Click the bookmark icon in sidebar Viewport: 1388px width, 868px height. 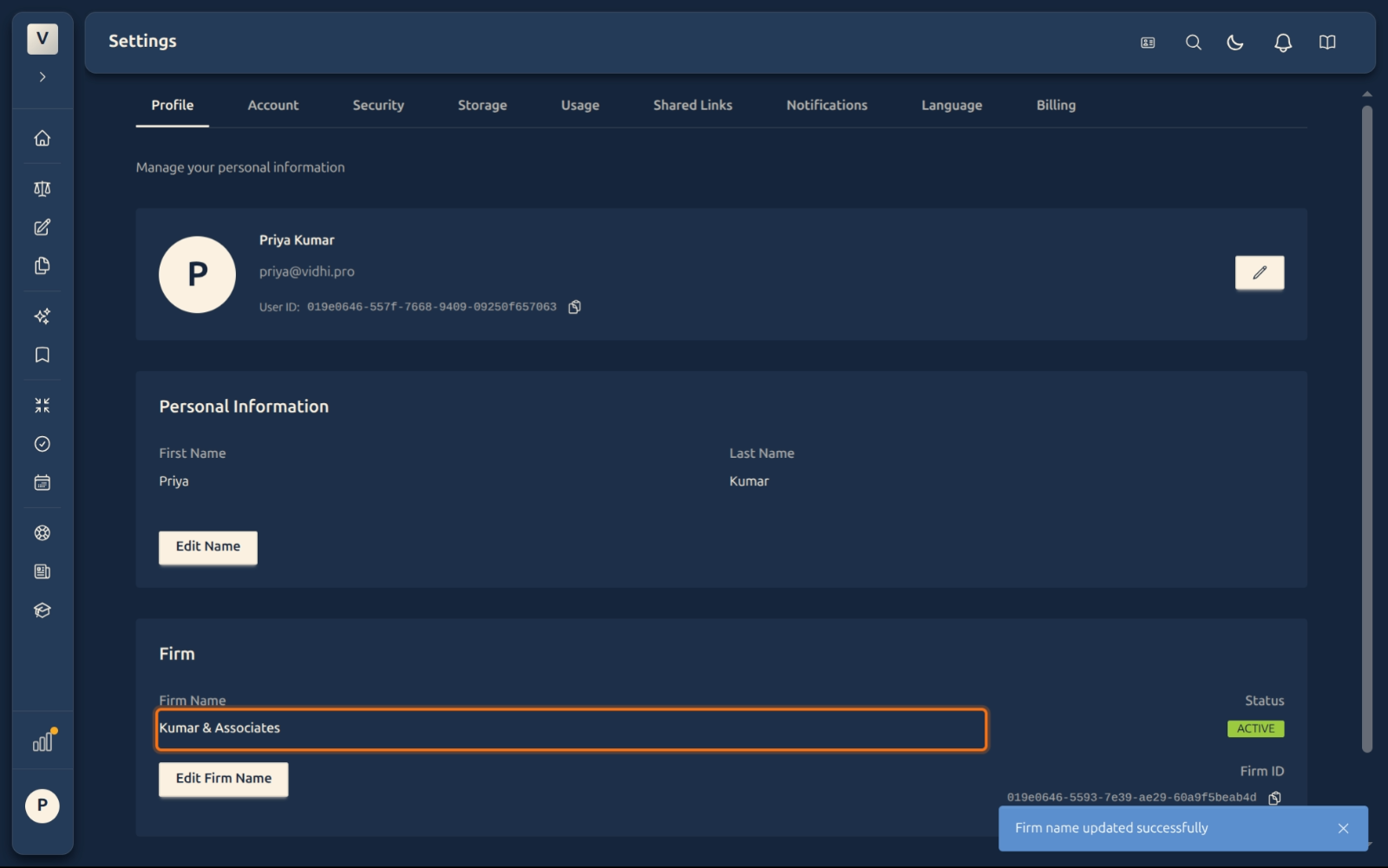42,355
